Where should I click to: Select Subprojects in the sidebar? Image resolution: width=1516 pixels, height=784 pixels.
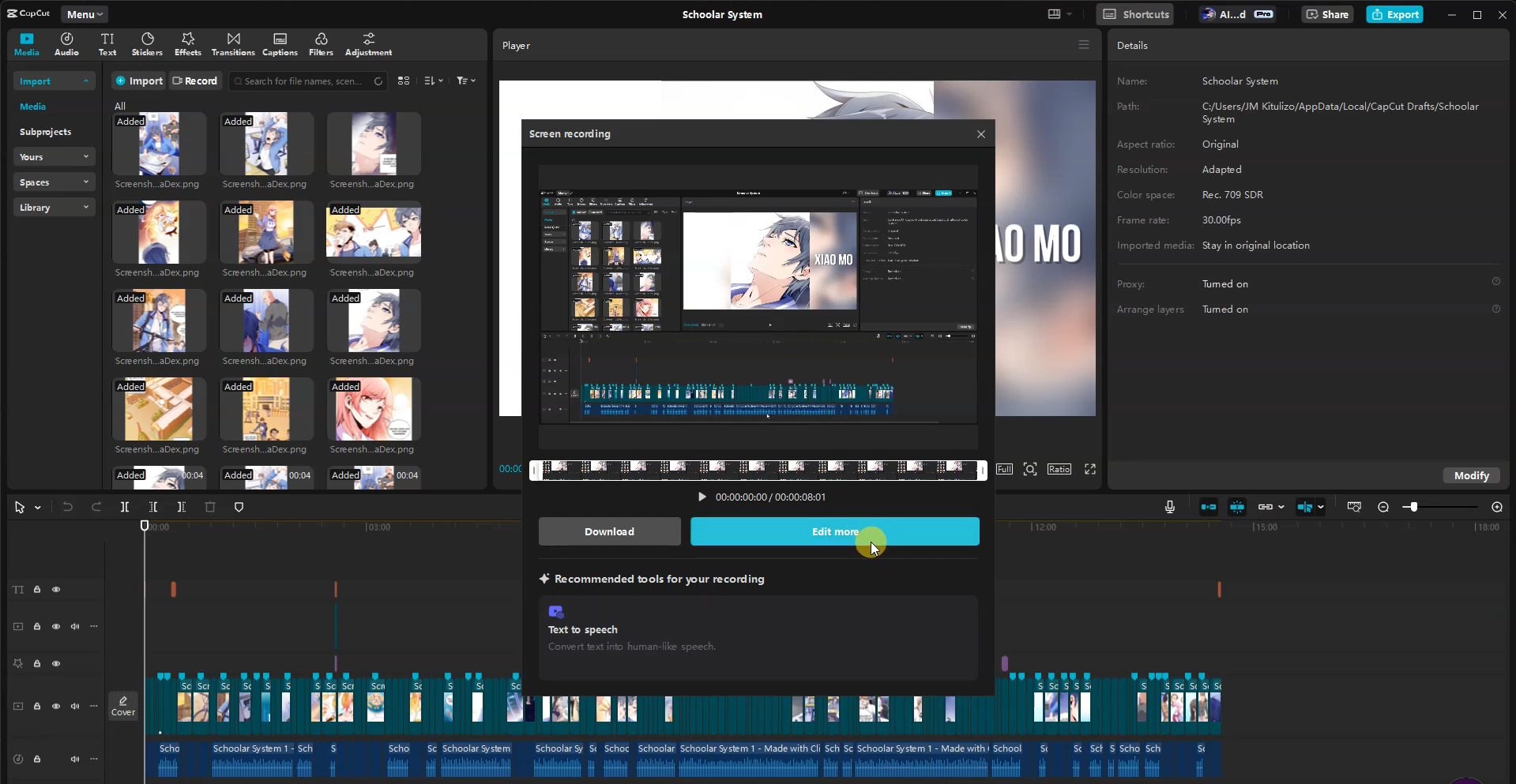(x=46, y=131)
